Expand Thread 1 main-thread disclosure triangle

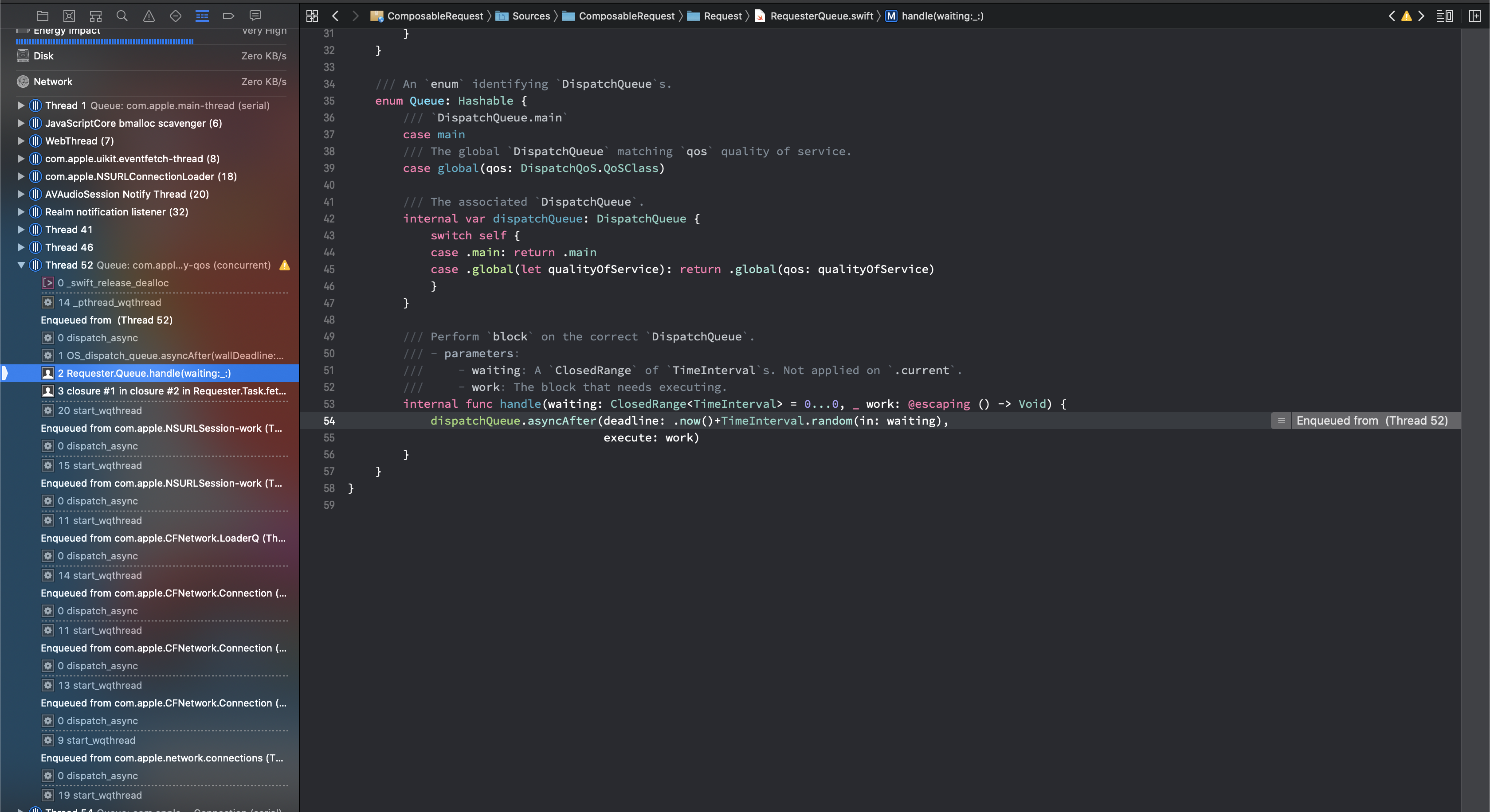21,105
